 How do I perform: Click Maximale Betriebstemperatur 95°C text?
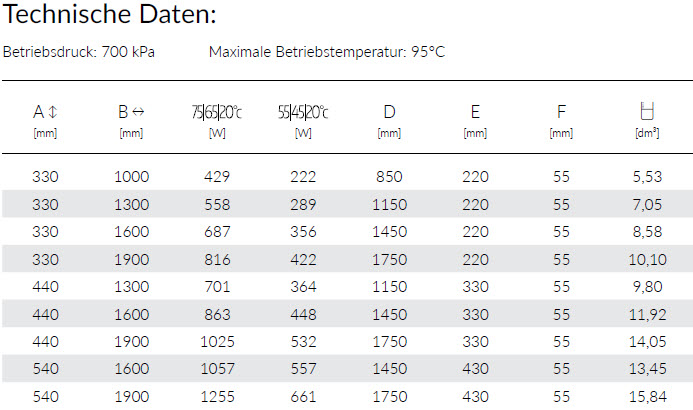coord(327,52)
